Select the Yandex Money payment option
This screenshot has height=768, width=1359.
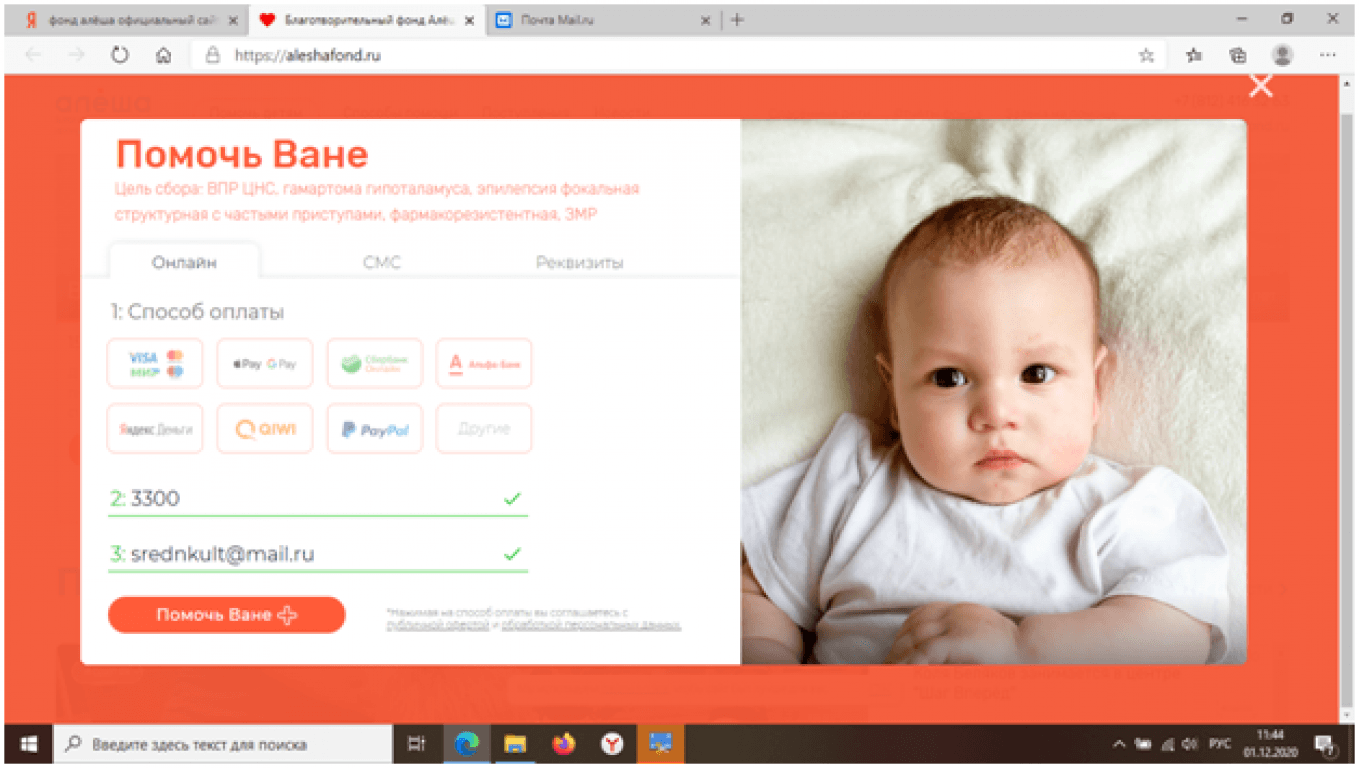[155, 429]
